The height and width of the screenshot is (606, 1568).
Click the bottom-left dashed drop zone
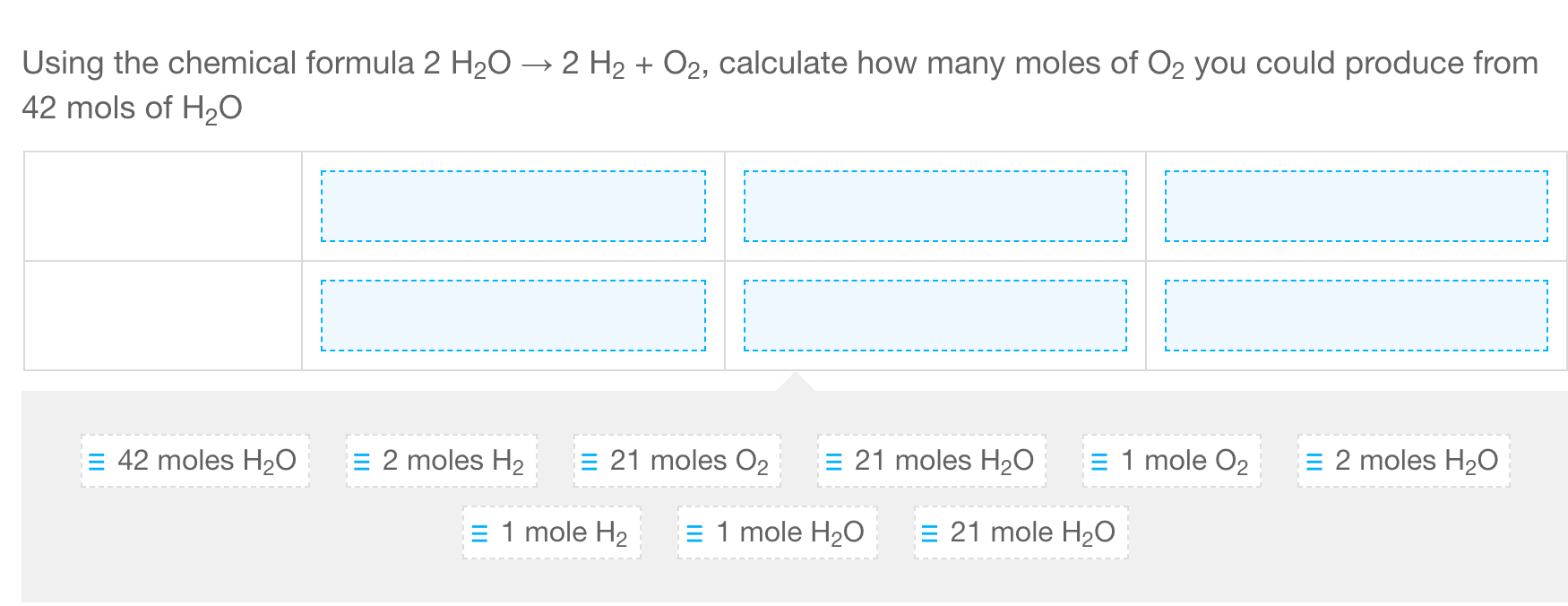515,316
